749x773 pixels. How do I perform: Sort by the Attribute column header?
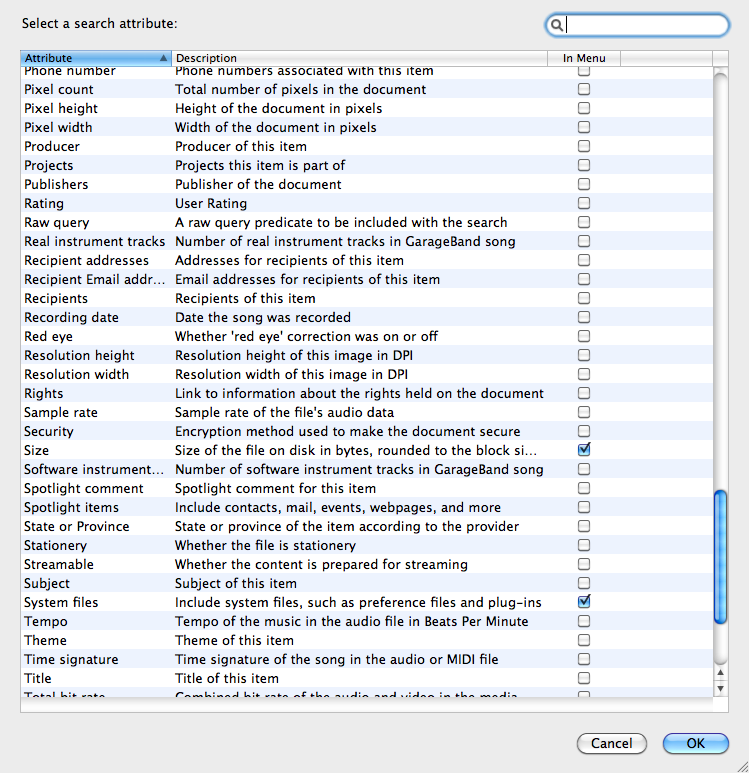pyautogui.click(x=96, y=58)
